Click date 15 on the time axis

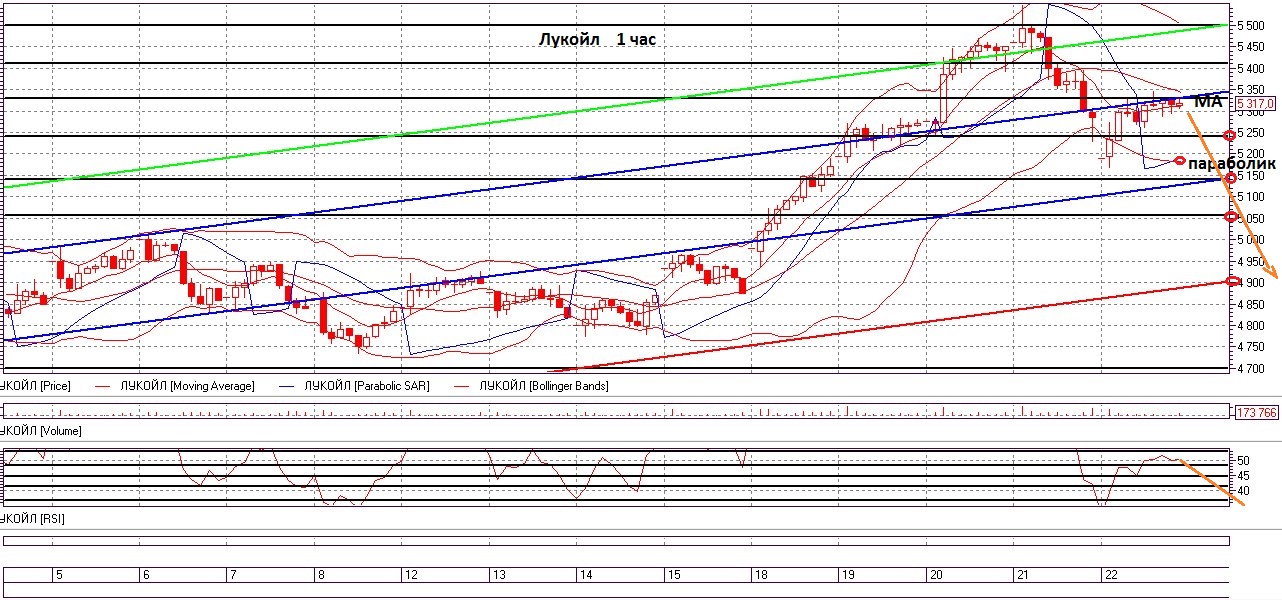(x=674, y=575)
